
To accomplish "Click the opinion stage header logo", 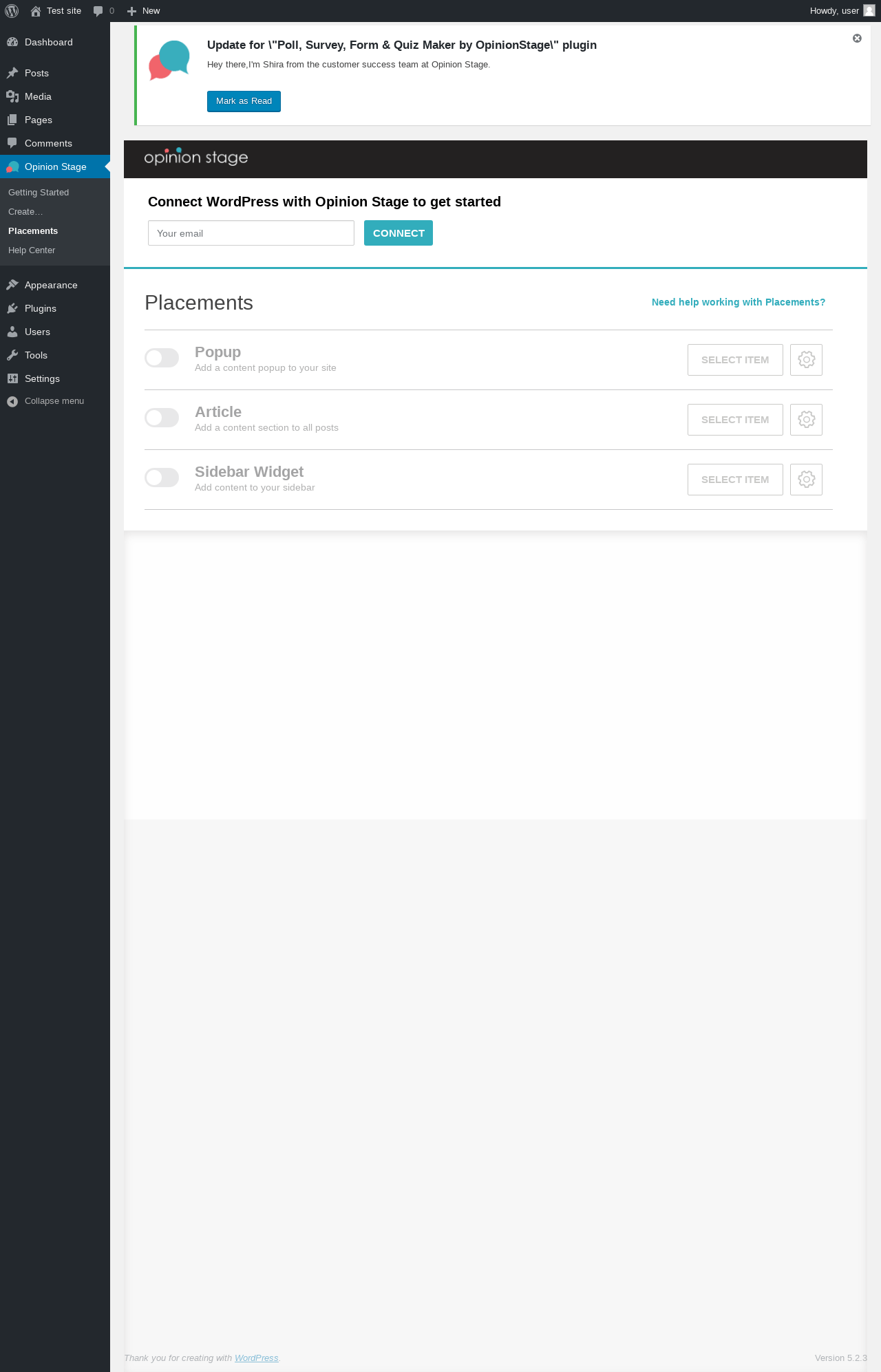I will point(196,157).
